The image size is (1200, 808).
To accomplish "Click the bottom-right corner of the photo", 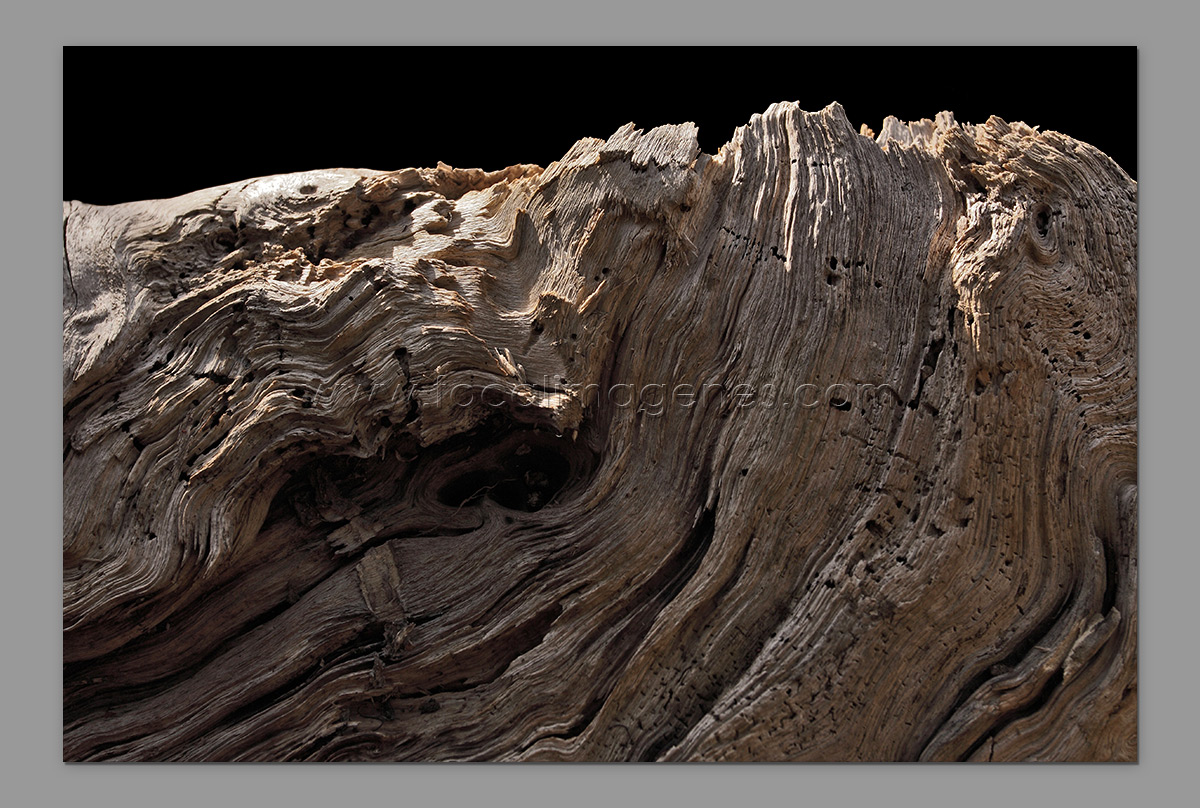I will point(1135,760).
